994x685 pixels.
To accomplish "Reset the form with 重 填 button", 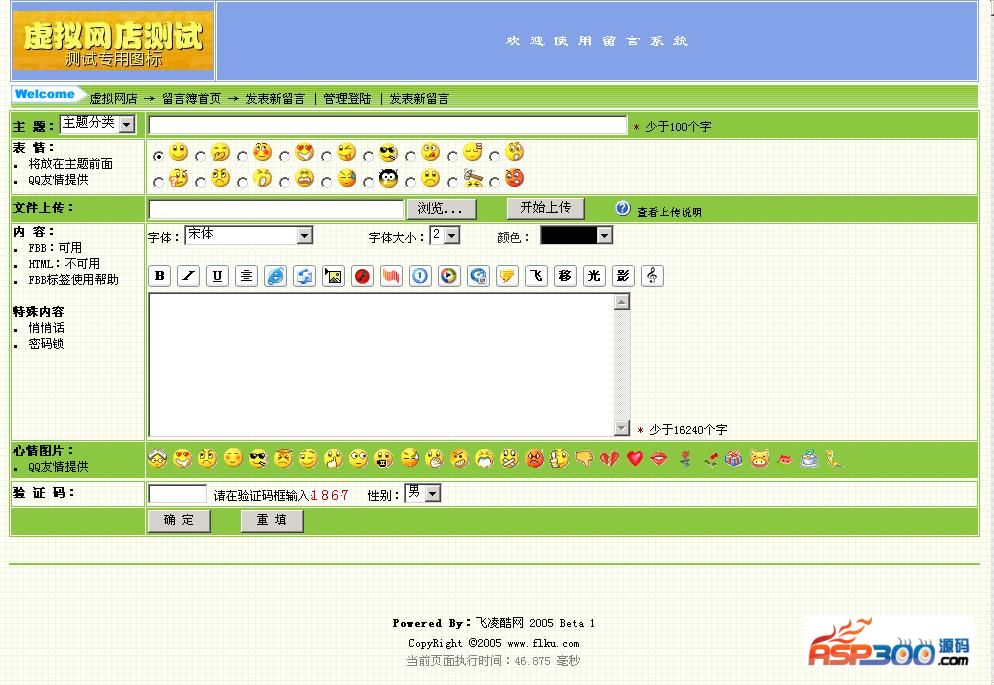I will [x=272, y=520].
